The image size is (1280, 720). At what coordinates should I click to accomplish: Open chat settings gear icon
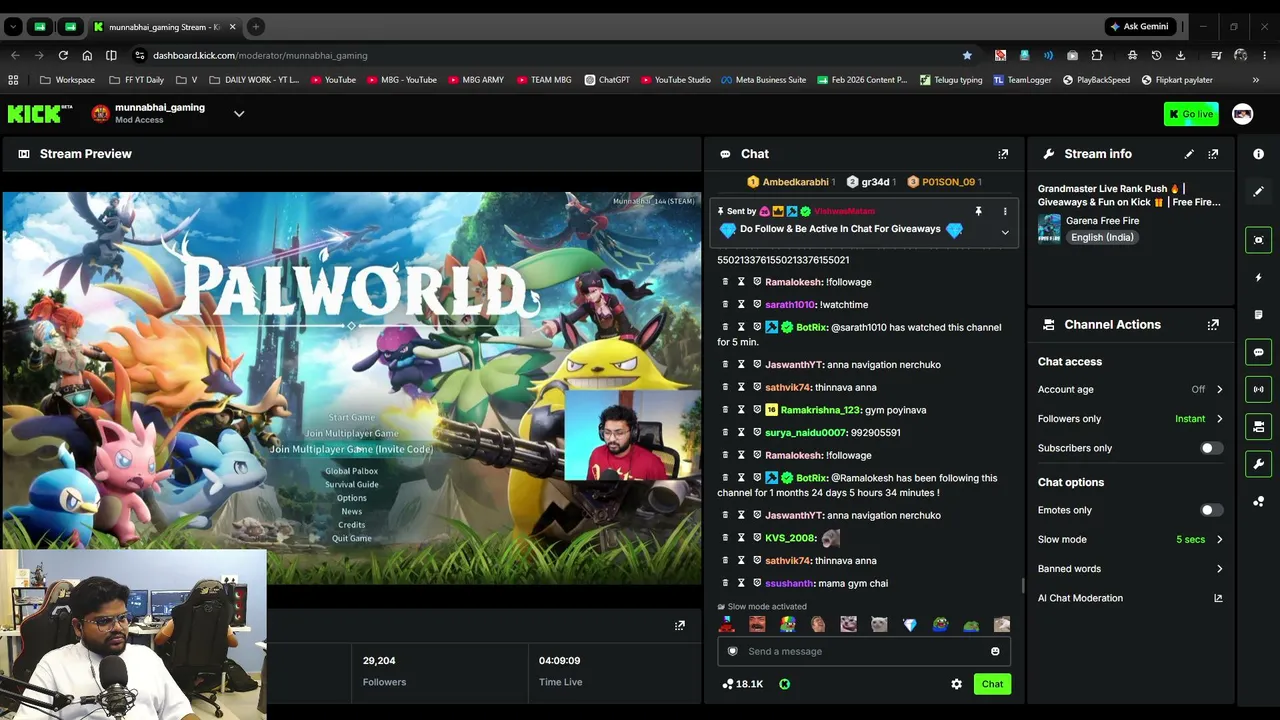pyautogui.click(x=957, y=684)
